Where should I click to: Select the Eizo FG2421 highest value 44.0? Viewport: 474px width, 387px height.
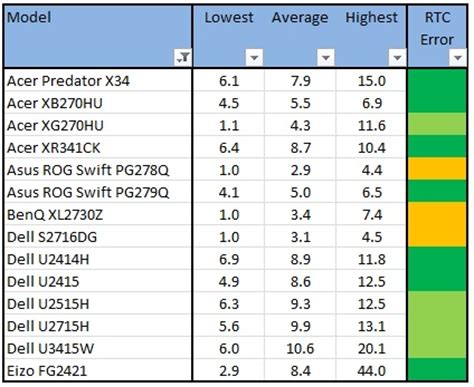[371, 370]
